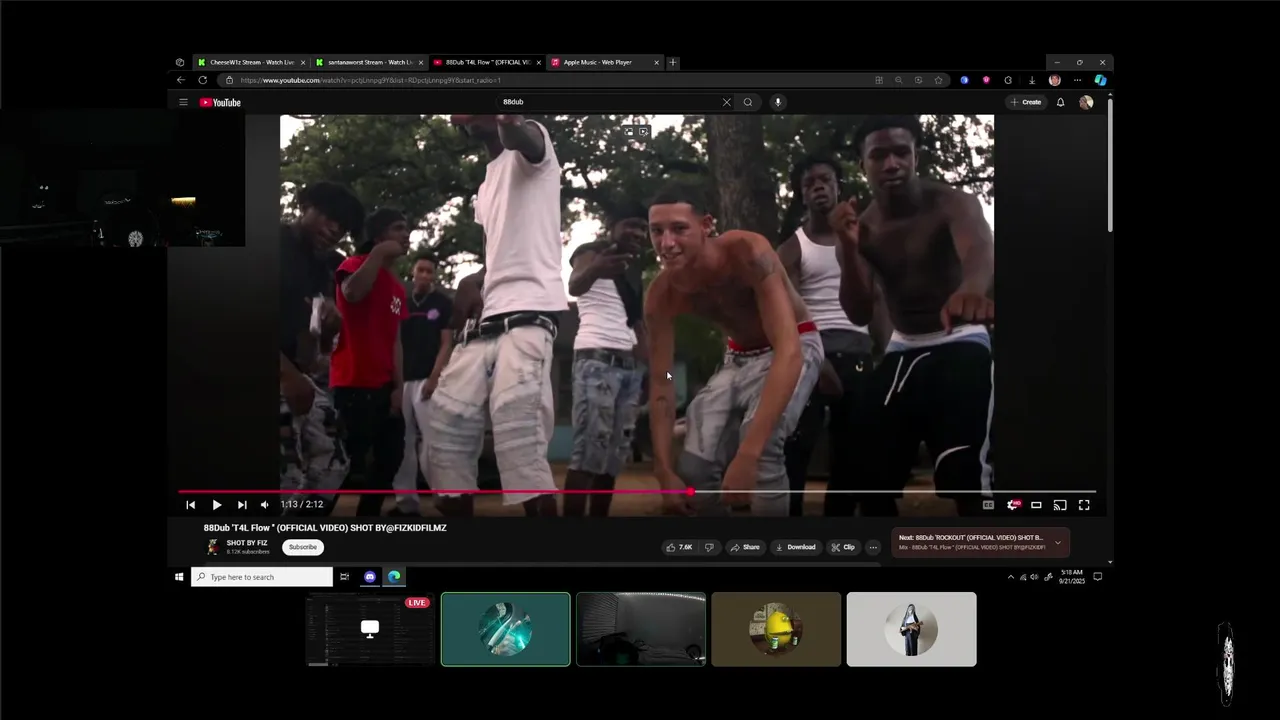The height and width of the screenshot is (720, 1280).
Task: Dislike the video
Action: (x=709, y=547)
